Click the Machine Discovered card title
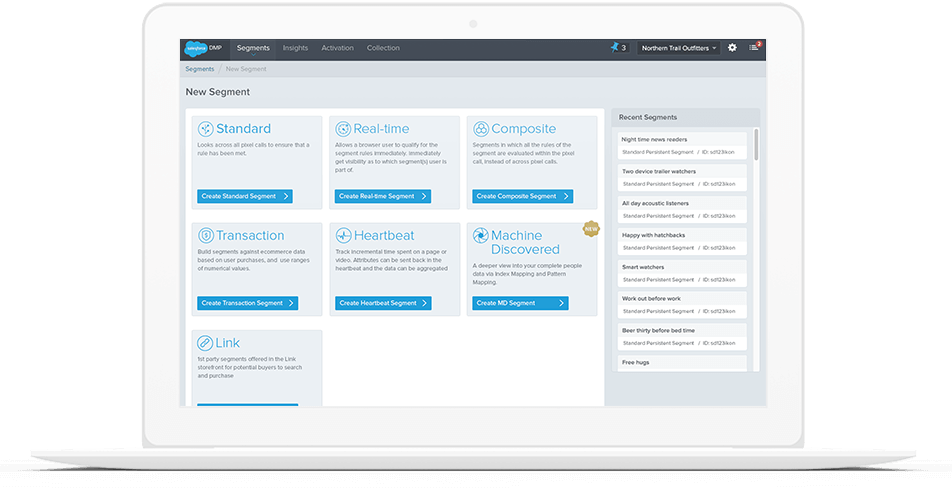The width and height of the screenshot is (952, 490). click(x=525, y=242)
